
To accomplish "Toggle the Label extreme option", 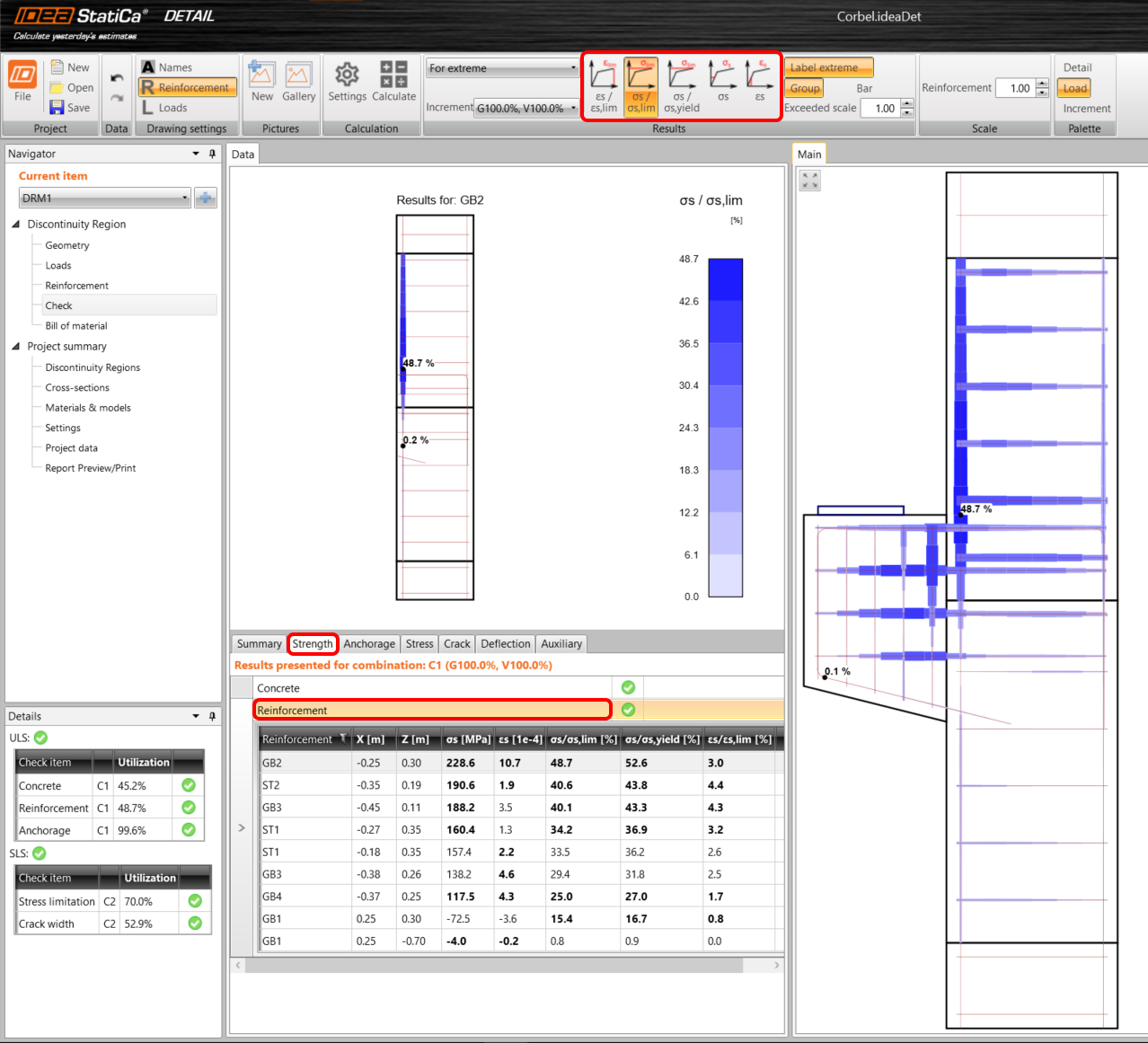I will [827, 66].
